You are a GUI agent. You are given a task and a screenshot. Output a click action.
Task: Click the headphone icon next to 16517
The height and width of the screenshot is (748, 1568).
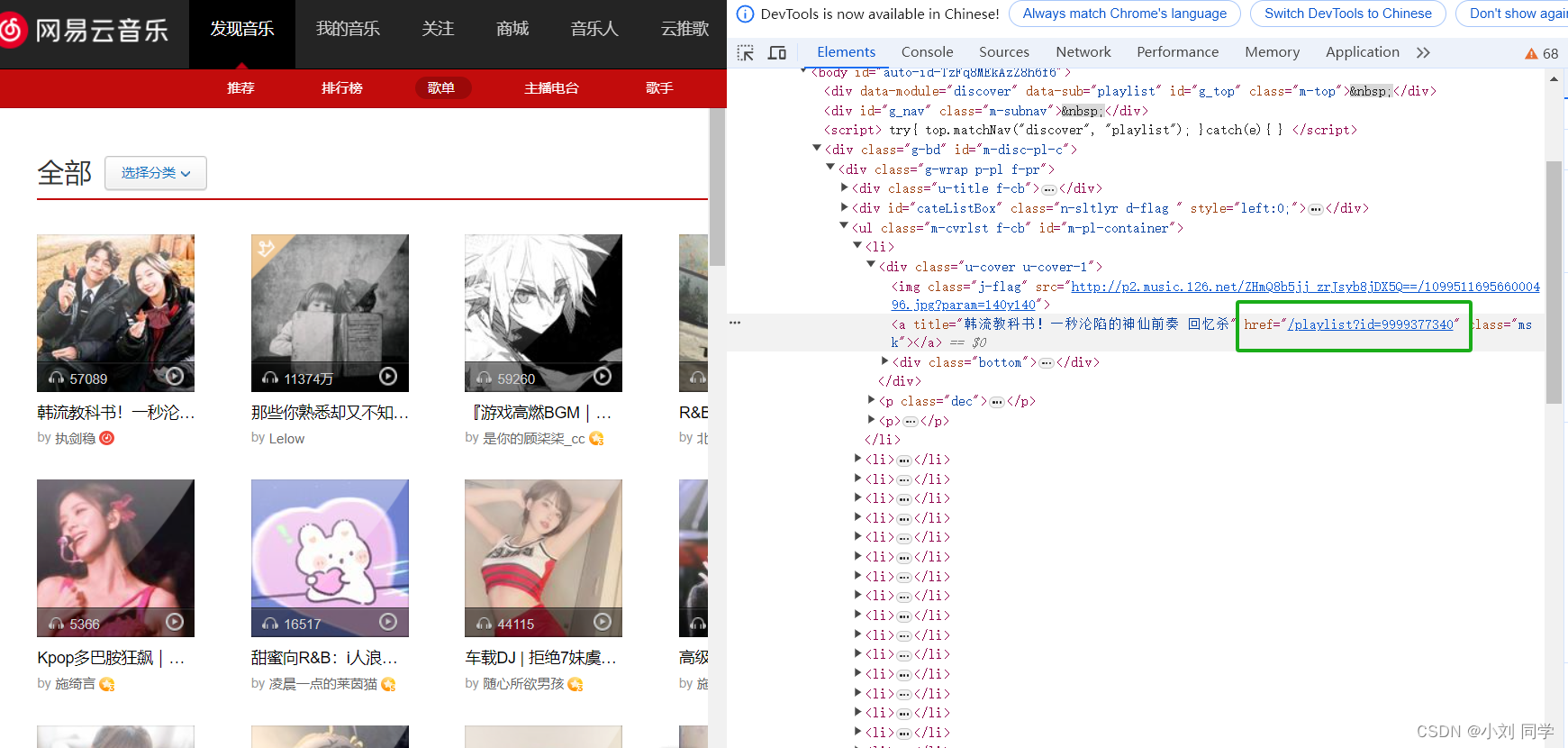tap(270, 624)
